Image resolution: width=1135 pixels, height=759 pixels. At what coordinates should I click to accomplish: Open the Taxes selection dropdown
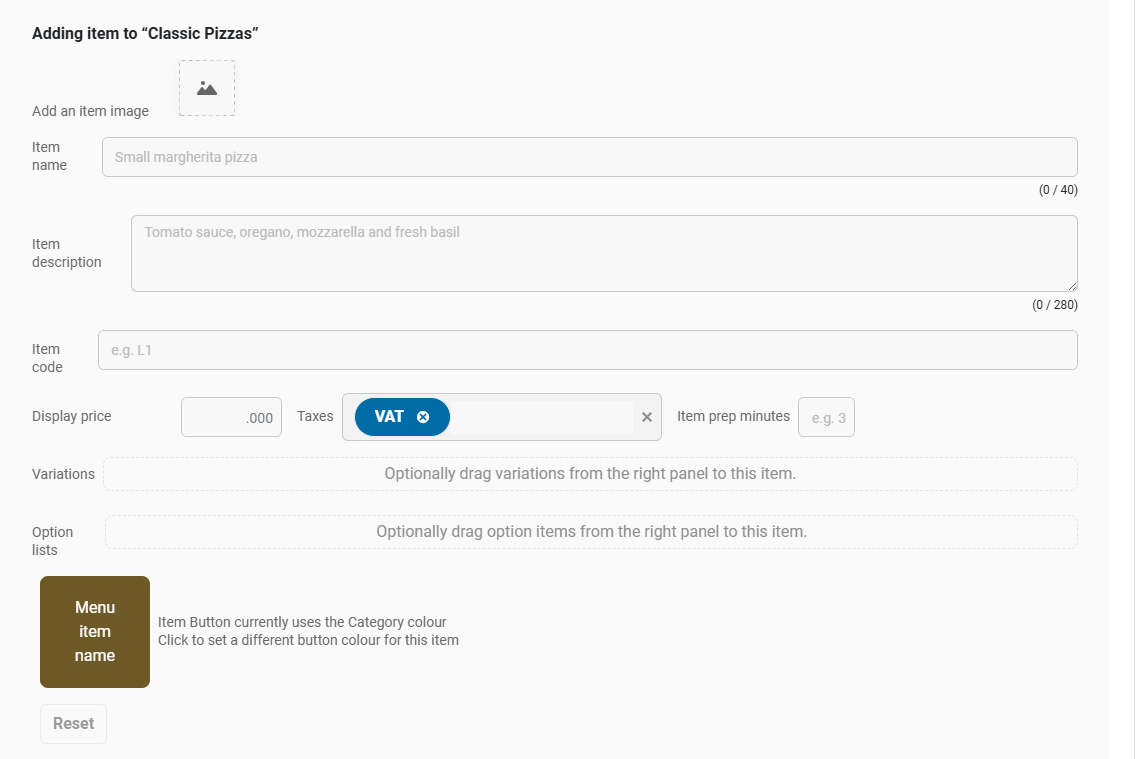click(x=540, y=417)
